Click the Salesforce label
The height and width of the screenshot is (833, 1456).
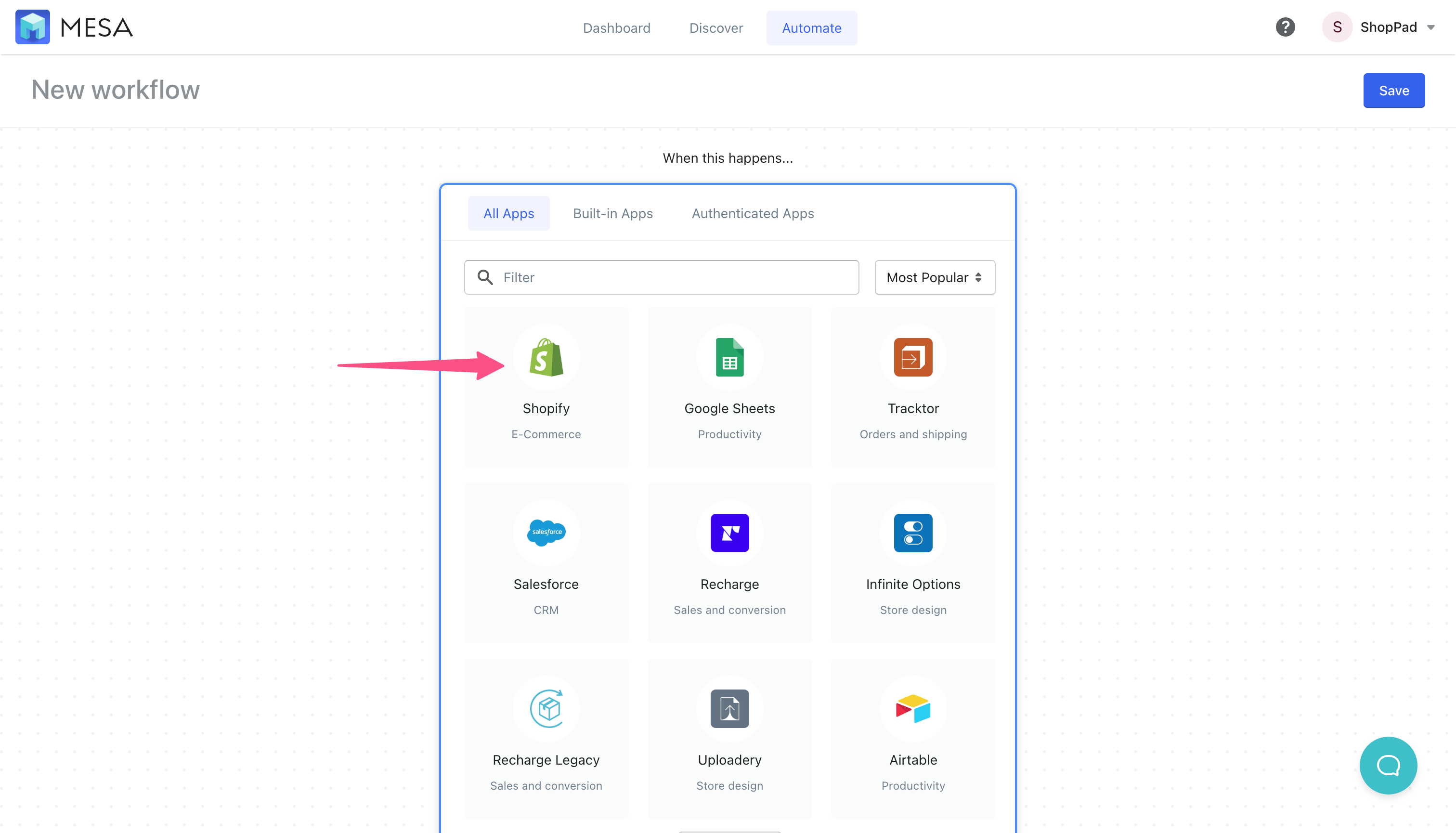click(x=546, y=584)
